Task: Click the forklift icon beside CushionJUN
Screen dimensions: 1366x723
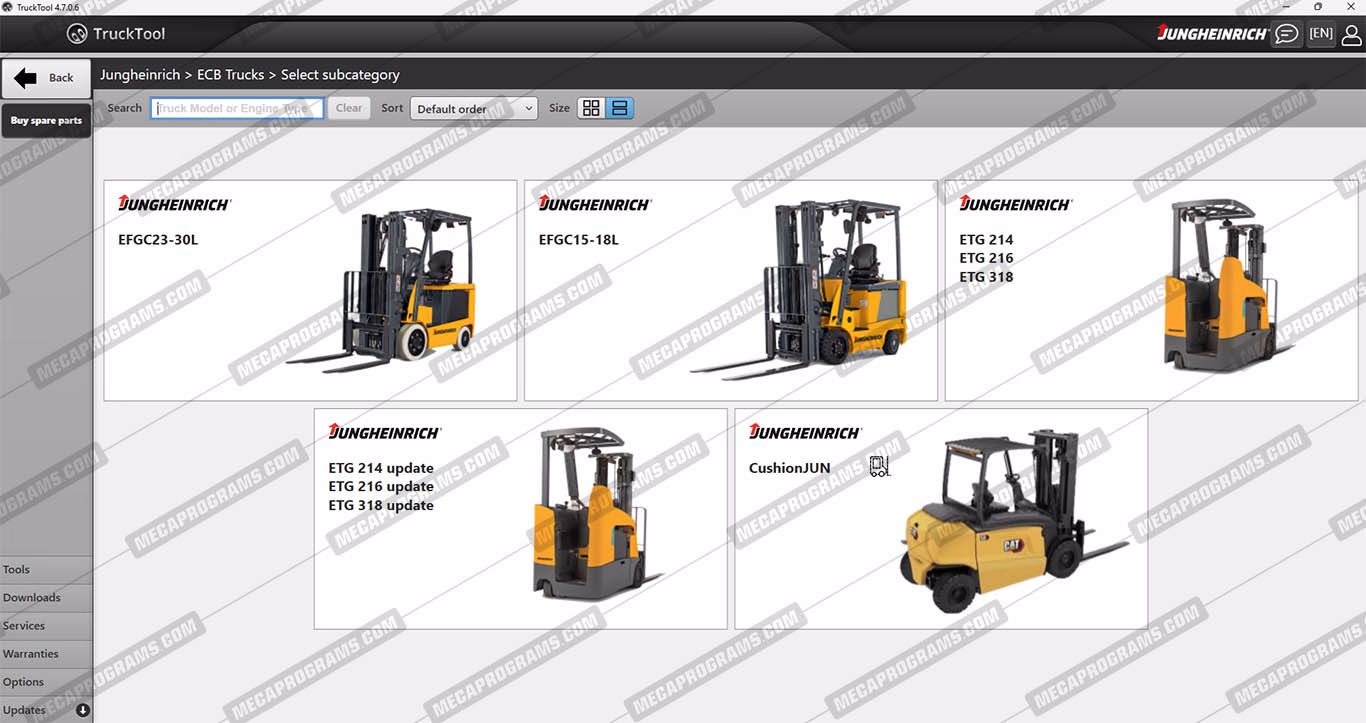Action: click(879, 467)
